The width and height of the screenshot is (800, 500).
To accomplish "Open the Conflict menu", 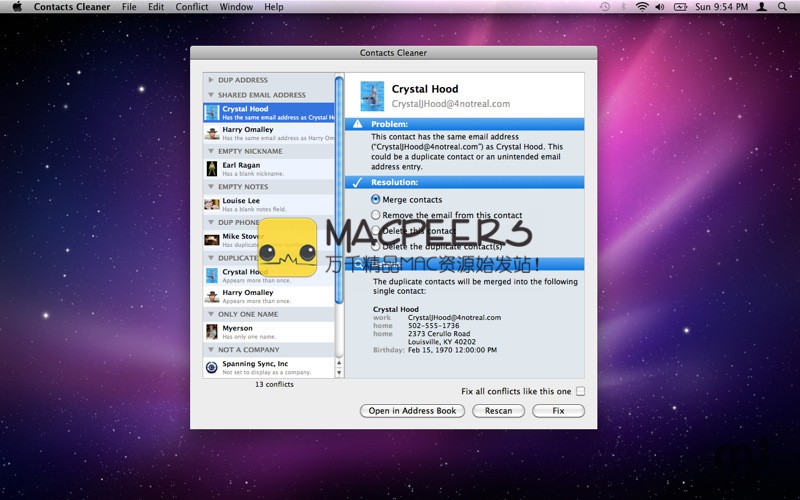I will click(x=192, y=7).
